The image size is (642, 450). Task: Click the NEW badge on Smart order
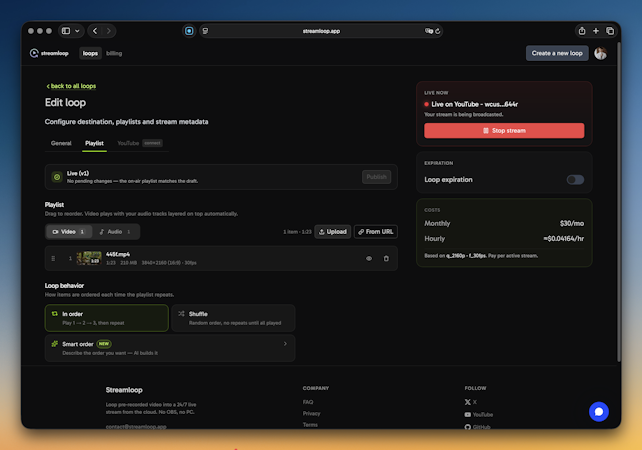(x=104, y=344)
